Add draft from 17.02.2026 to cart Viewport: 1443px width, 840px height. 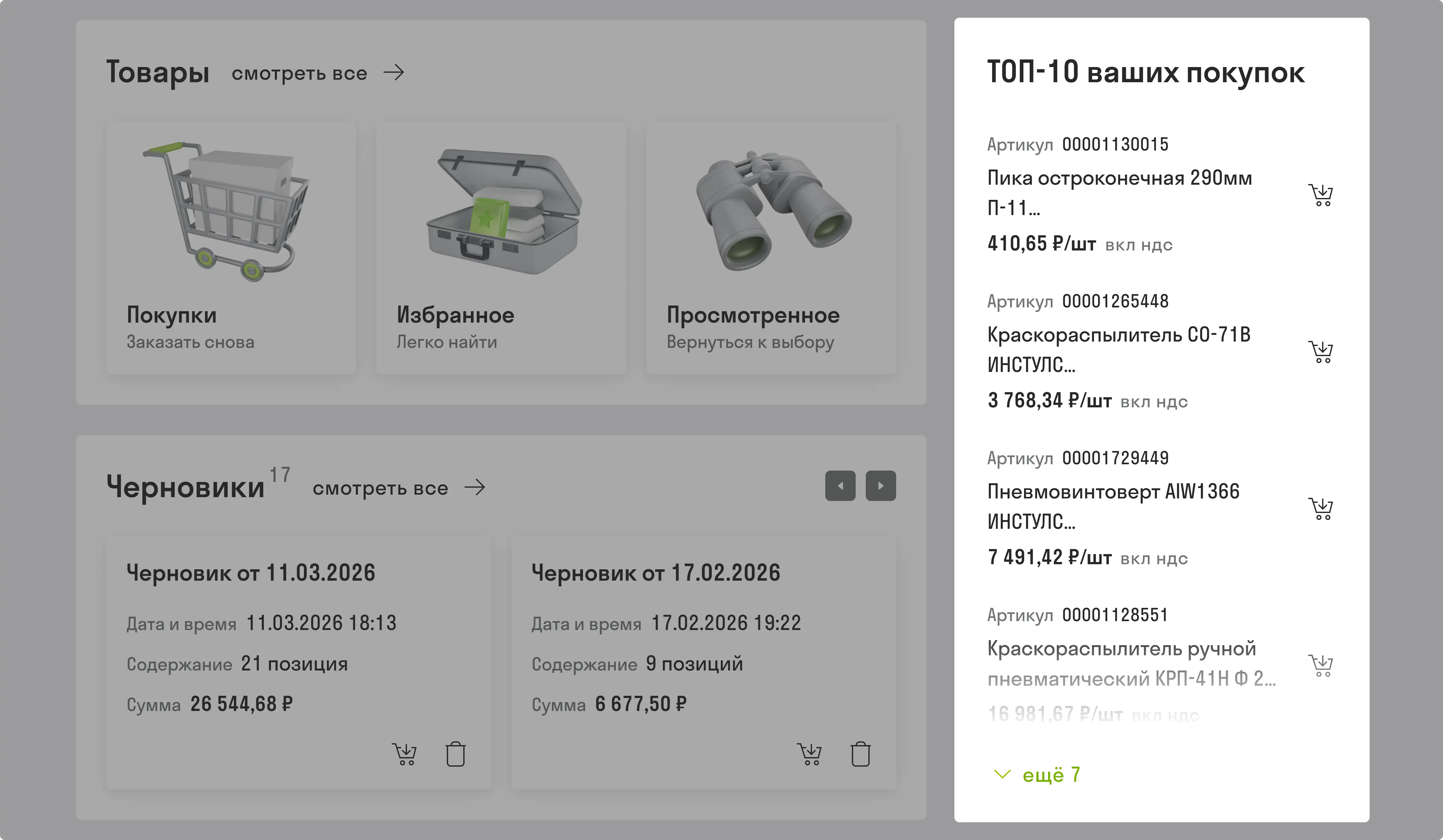coord(809,754)
